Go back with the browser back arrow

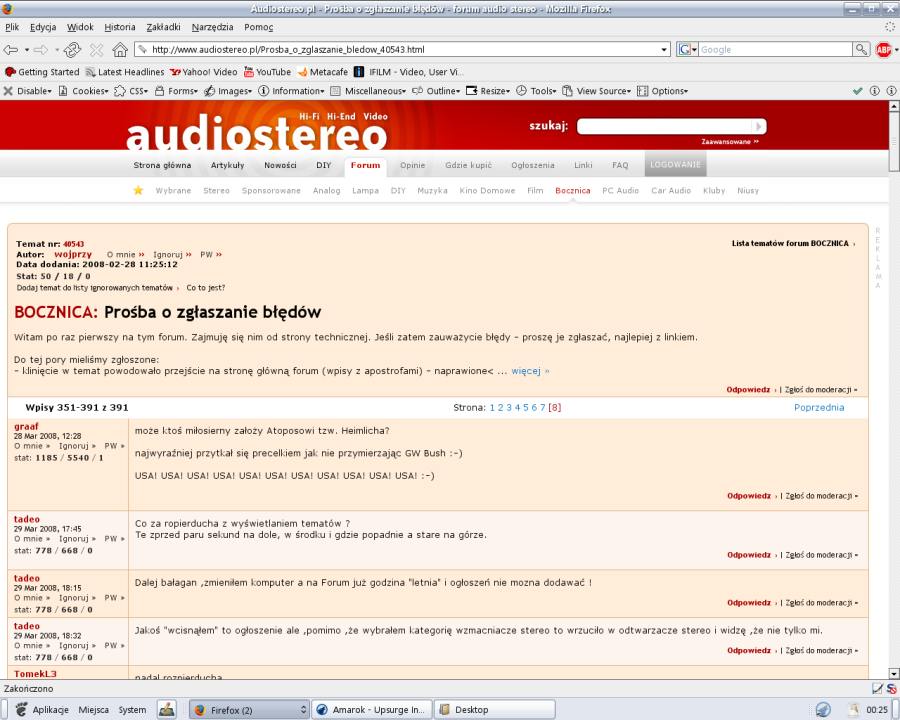coord(10,50)
